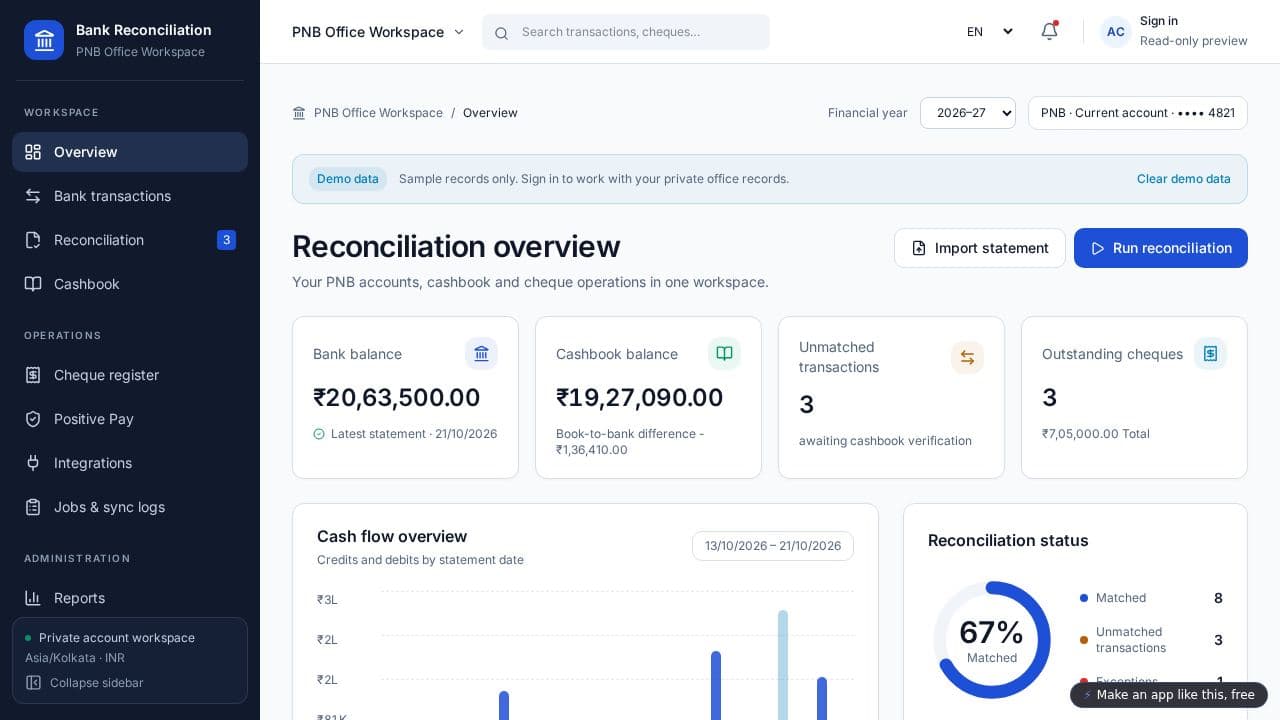Open the EN language dropdown
This screenshot has height=720, width=1280.
(x=989, y=32)
